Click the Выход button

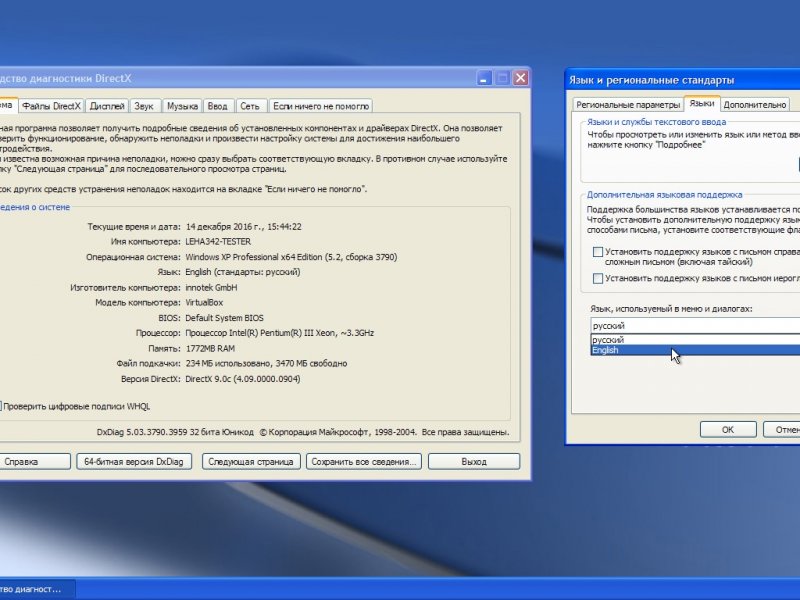[x=474, y=461]
